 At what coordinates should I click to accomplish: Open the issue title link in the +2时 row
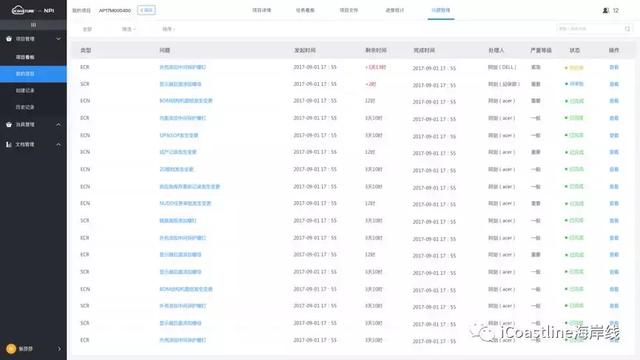click(180, 84)
